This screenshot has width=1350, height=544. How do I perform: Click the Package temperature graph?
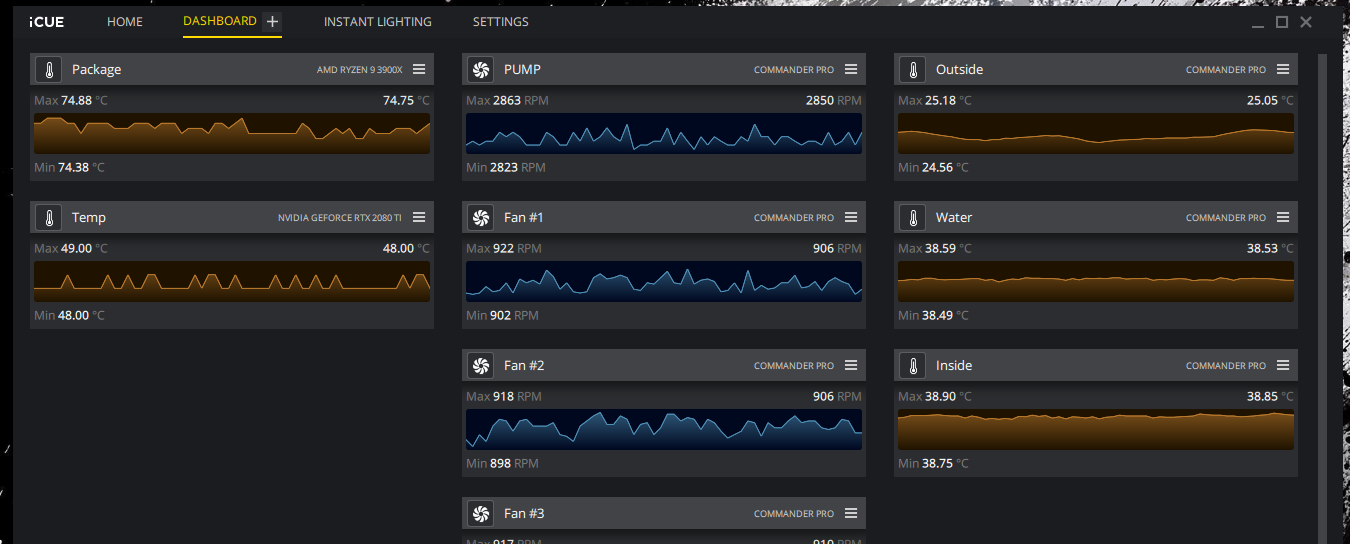232,133
